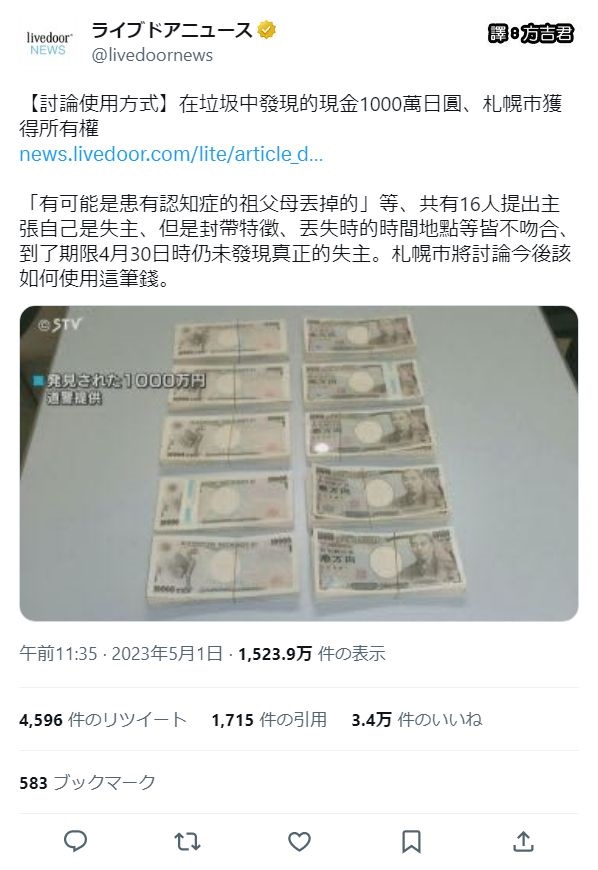
Task: Click the @livedoornews handle
Action: point(152,55)
